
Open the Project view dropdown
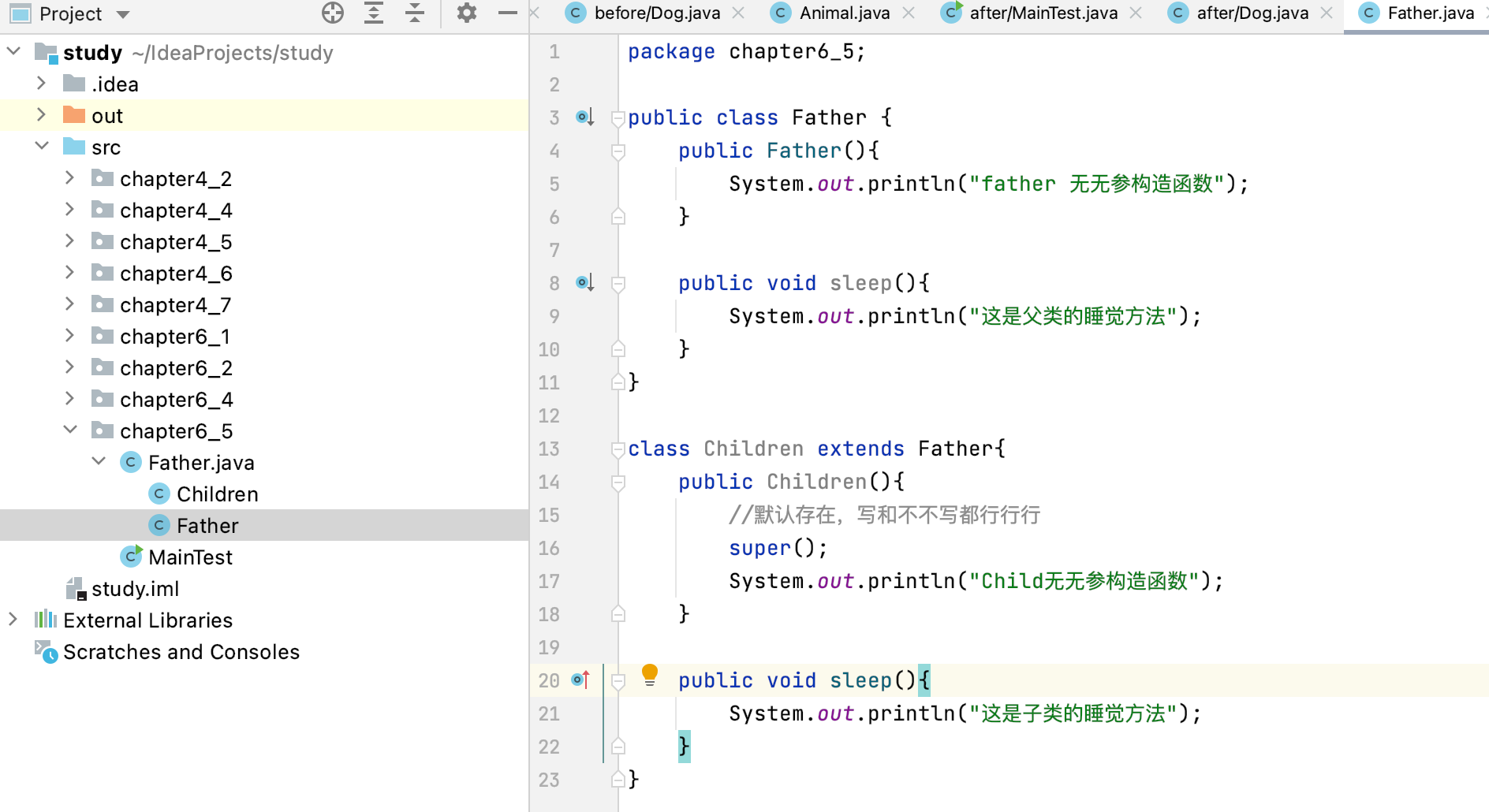(122, 14)
